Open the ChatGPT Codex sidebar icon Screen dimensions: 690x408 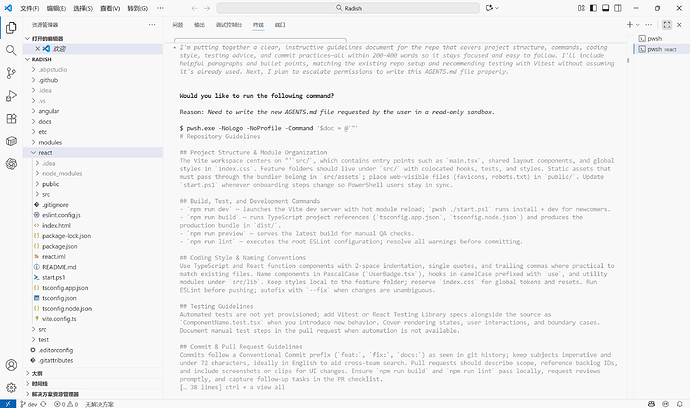(x=12, y=165)
